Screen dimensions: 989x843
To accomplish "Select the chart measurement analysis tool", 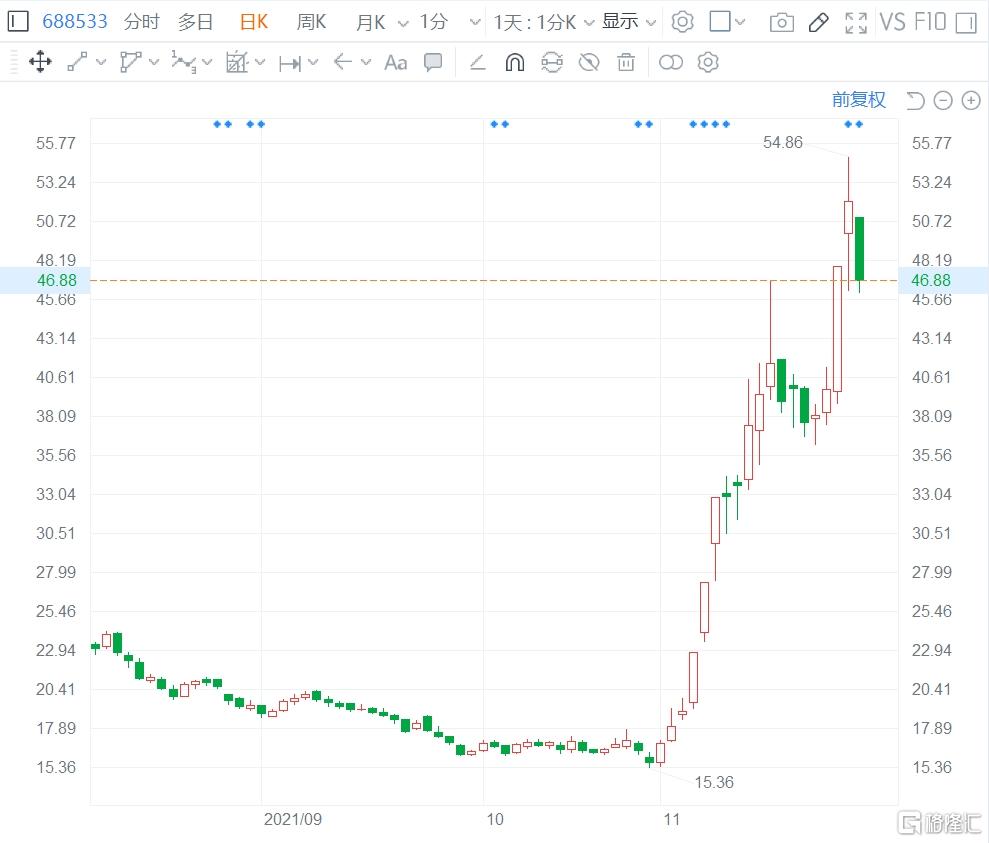I will coord(237,62).
